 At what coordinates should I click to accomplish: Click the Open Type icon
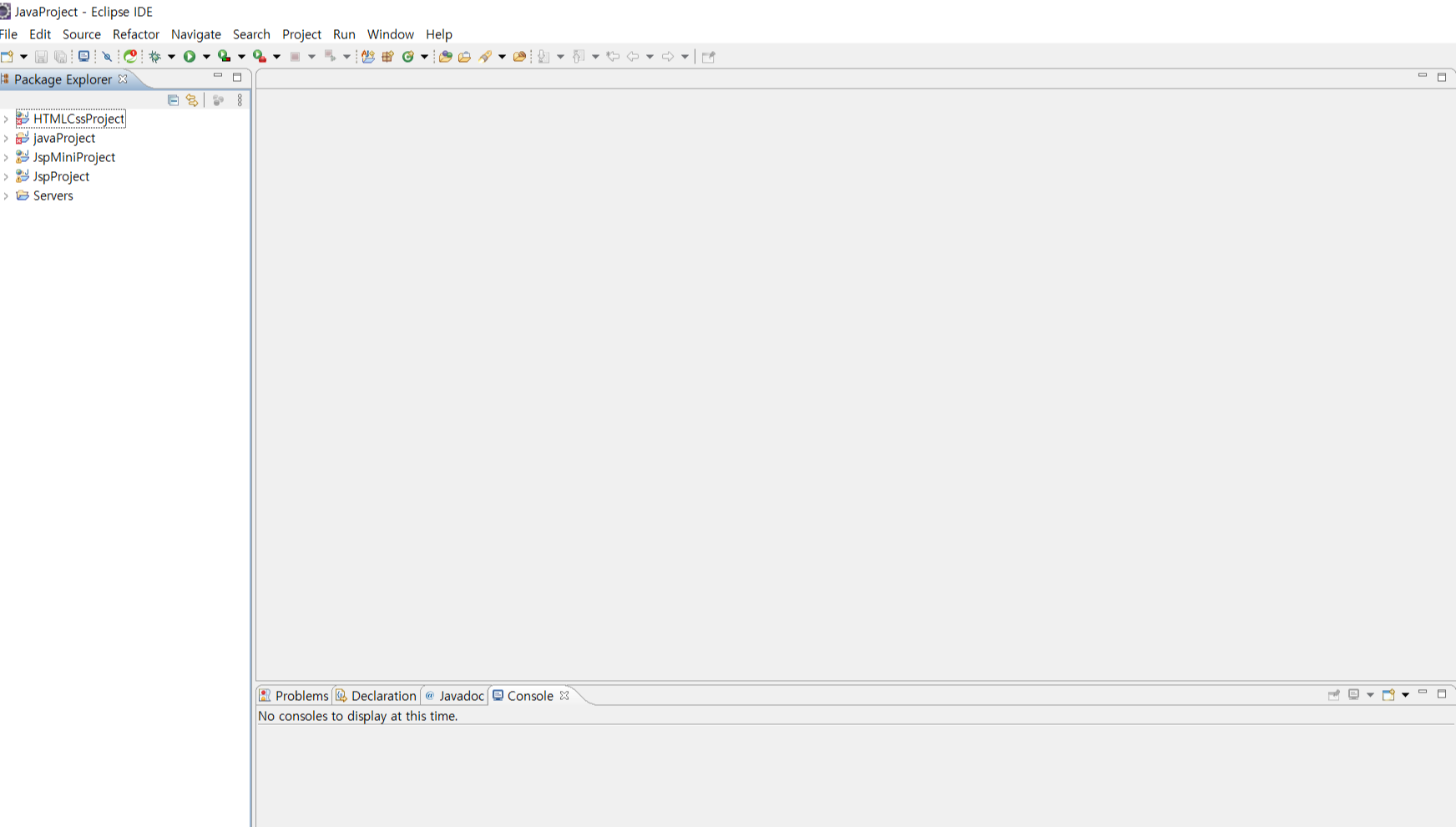(445, 57)
